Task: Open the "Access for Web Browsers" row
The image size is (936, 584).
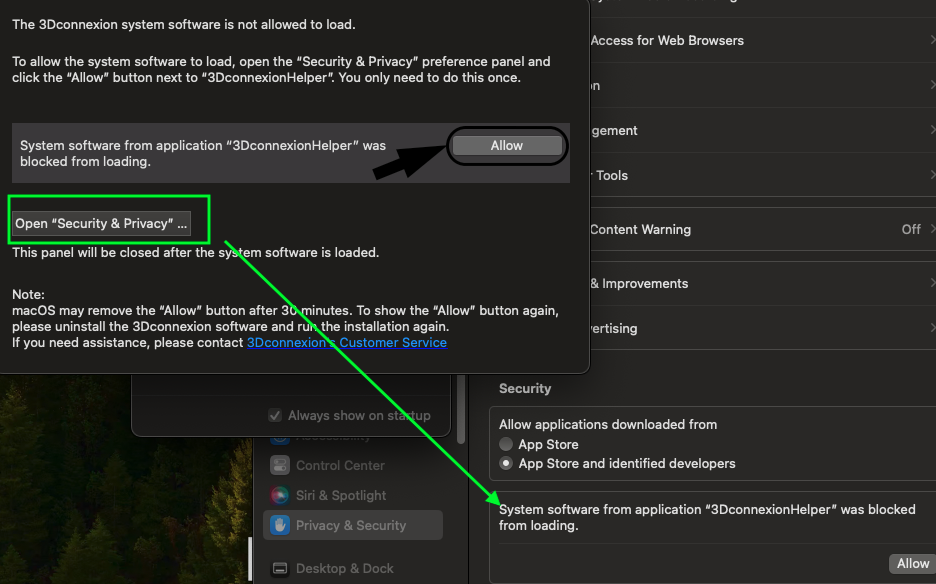Action: tap(762, 41)
